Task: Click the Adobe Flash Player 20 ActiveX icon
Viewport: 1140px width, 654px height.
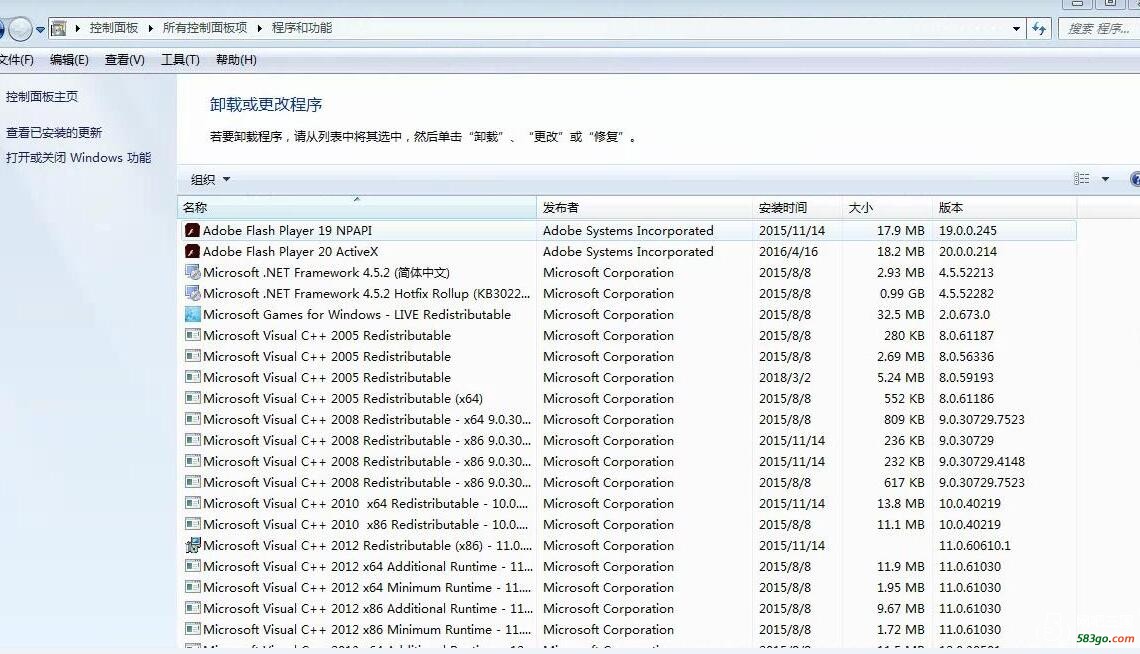Action: coord(193,252)
